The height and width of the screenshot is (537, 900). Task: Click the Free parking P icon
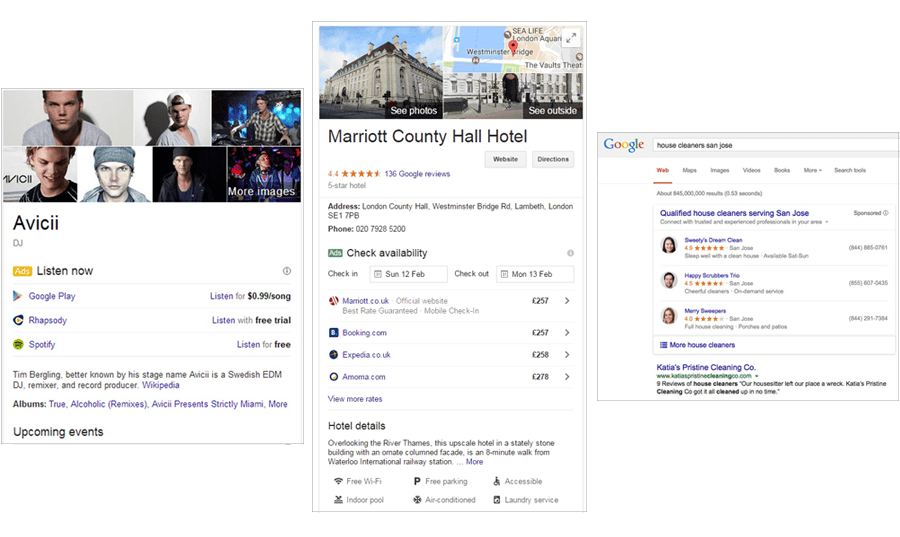tap(417, 481)
